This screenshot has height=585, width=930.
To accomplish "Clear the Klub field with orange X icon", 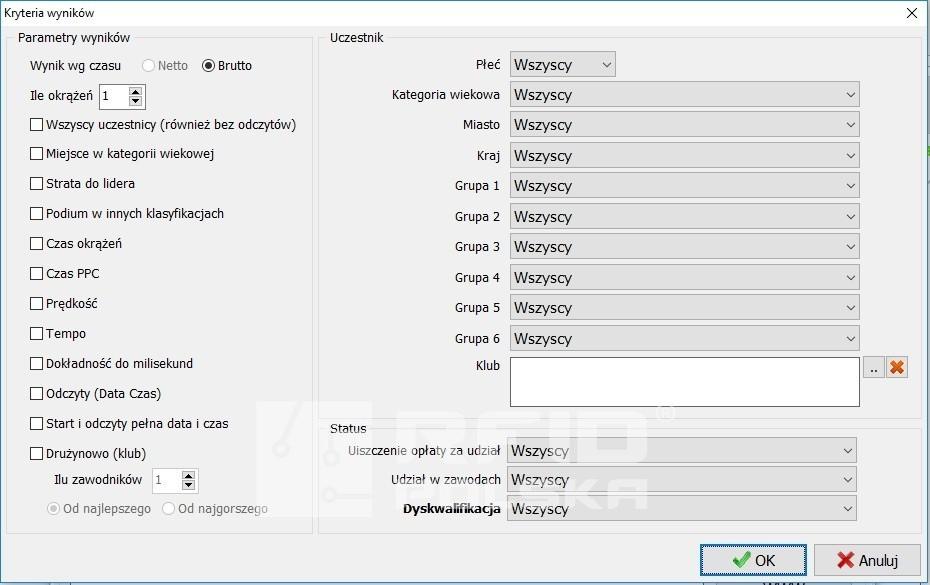I will [897, 367].
